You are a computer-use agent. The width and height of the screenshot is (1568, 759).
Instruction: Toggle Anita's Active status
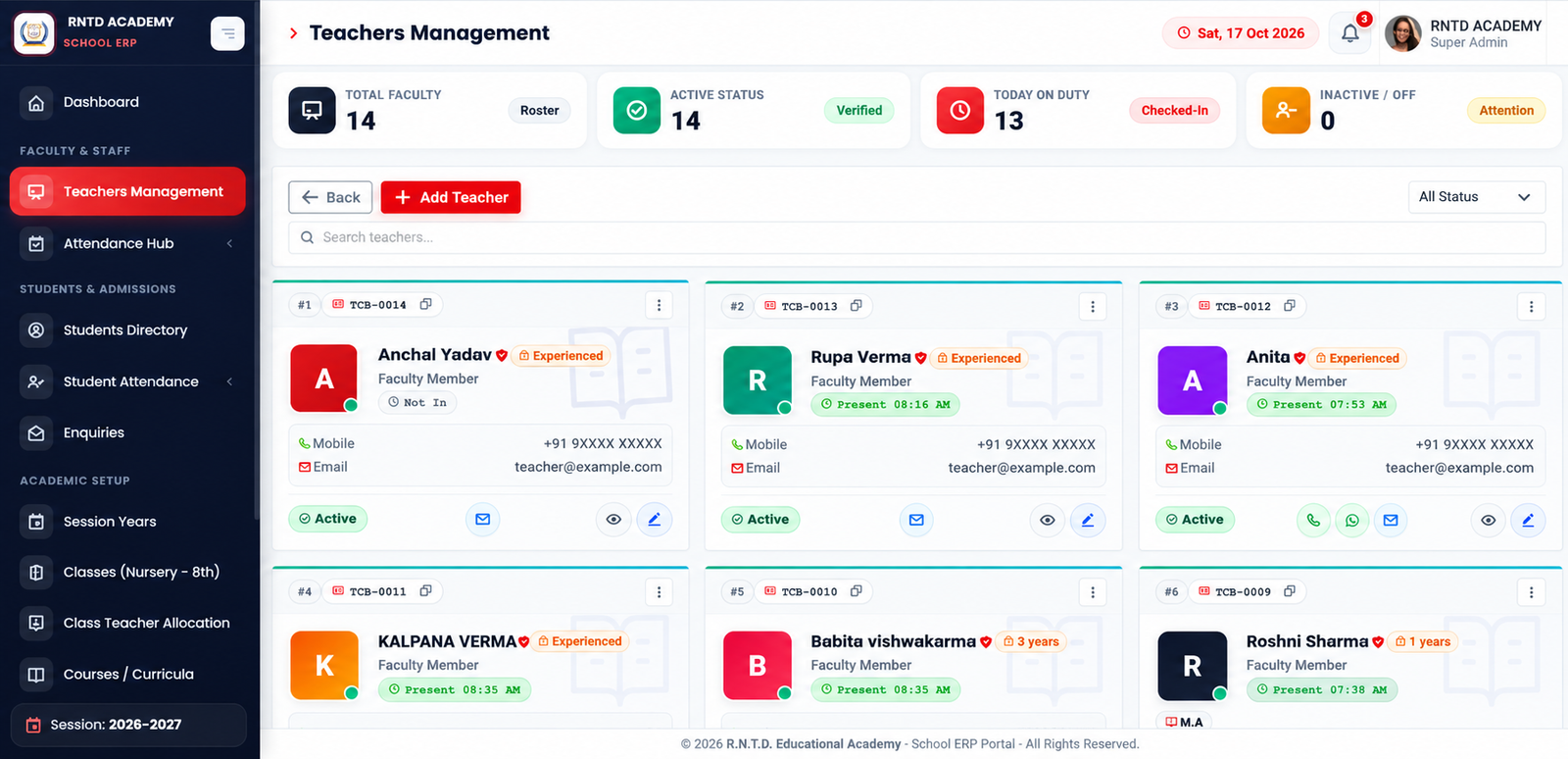pos(1195,520)
